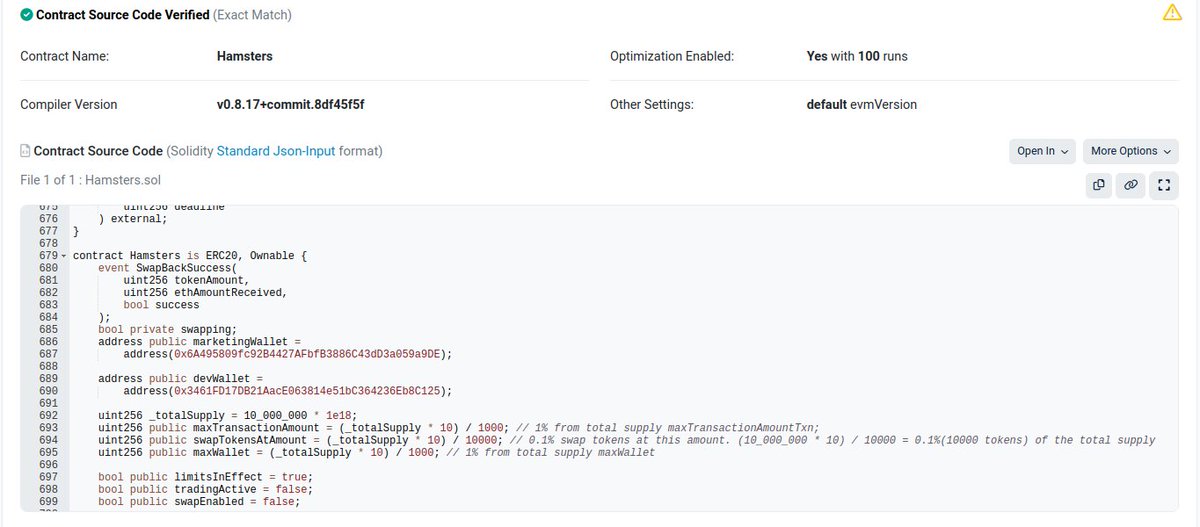This screenshot has height=527, width=1200.
Task: Click 'address public marketingWallet =' line
Action: pyautogui.click(x=199, y=342)
